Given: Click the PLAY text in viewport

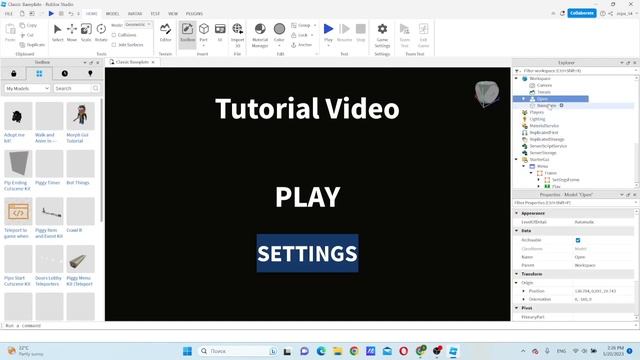Looking at the screenshot, I should [307, 197].
